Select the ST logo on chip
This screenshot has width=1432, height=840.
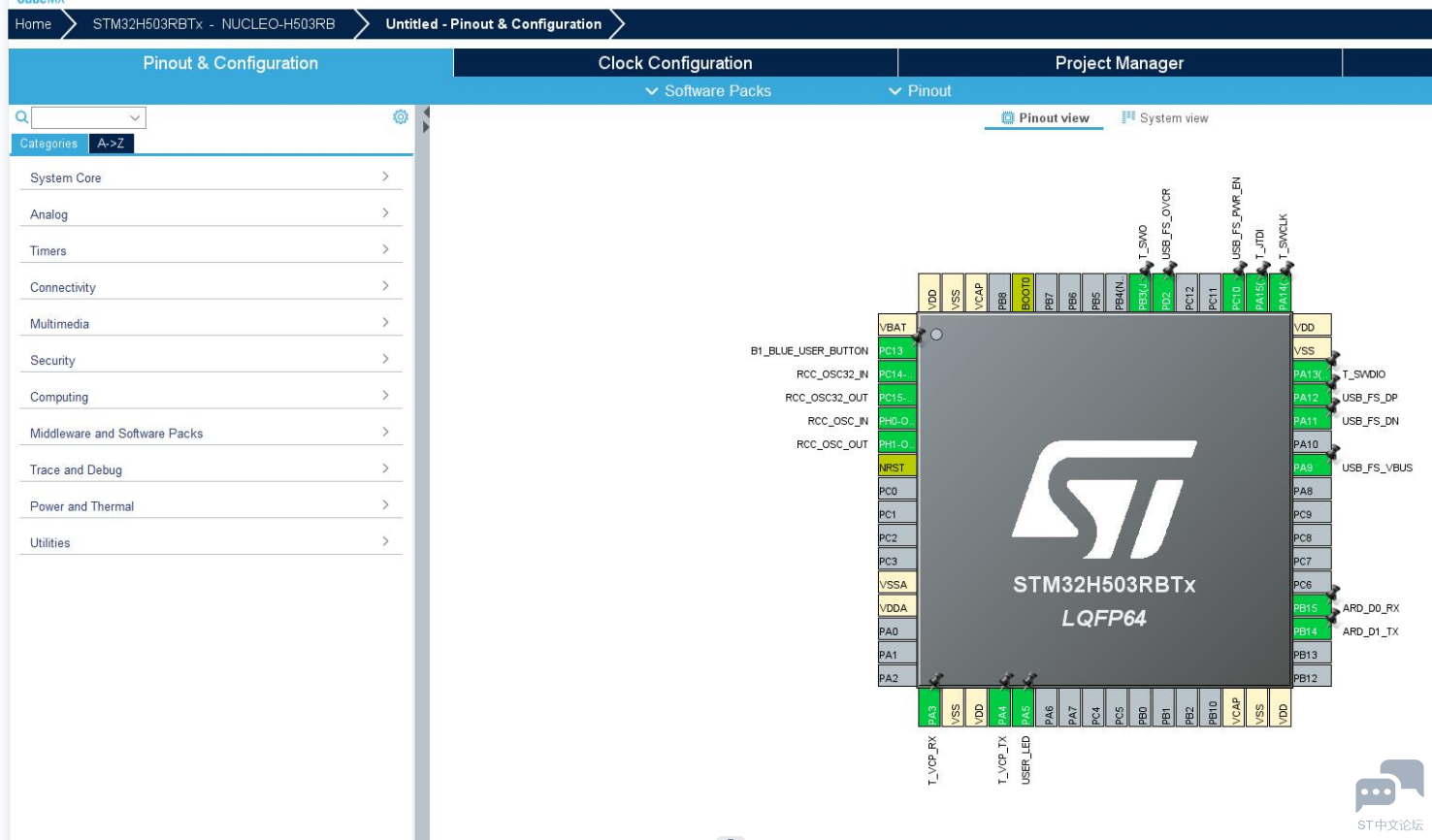(x=1104, y=499)
